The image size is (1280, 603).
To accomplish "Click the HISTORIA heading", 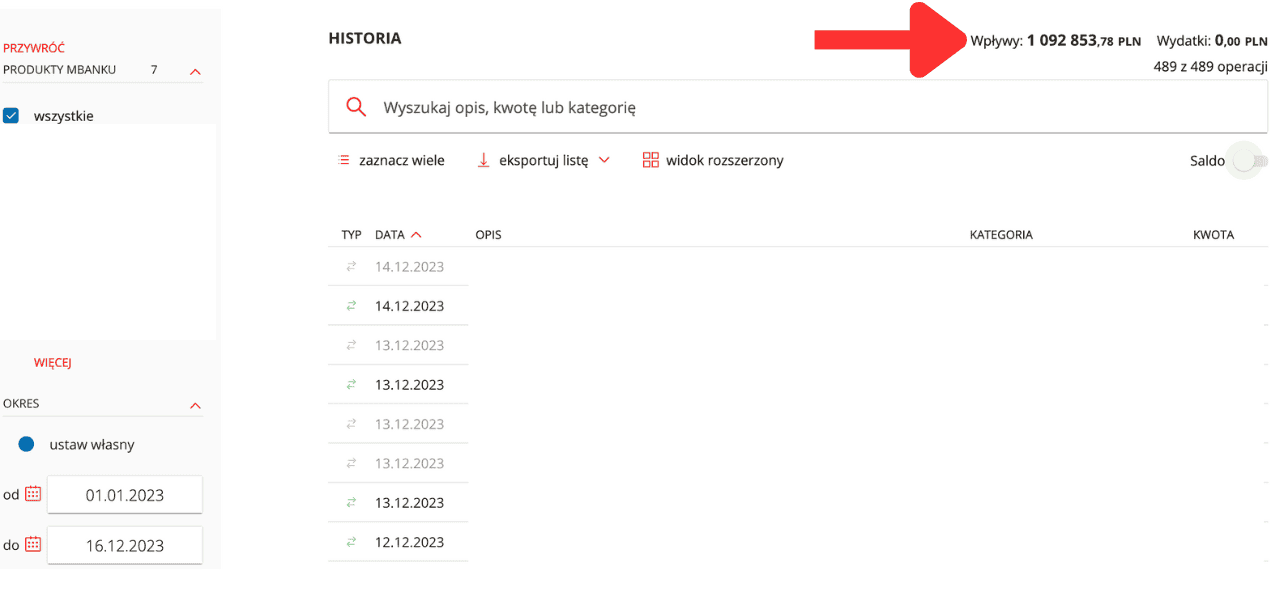I will tap(365, 39).
